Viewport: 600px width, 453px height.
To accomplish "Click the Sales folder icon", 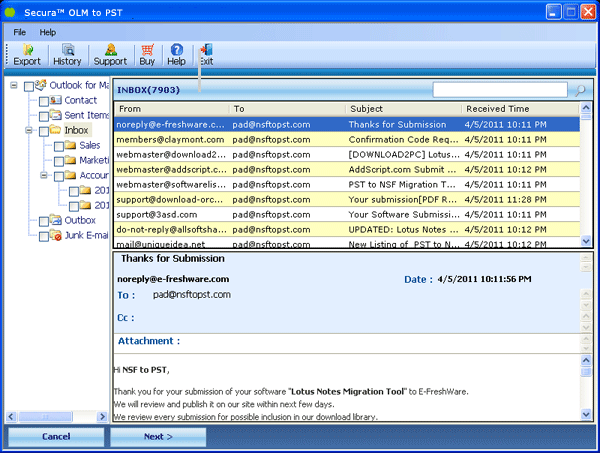I will pos(71,145).
